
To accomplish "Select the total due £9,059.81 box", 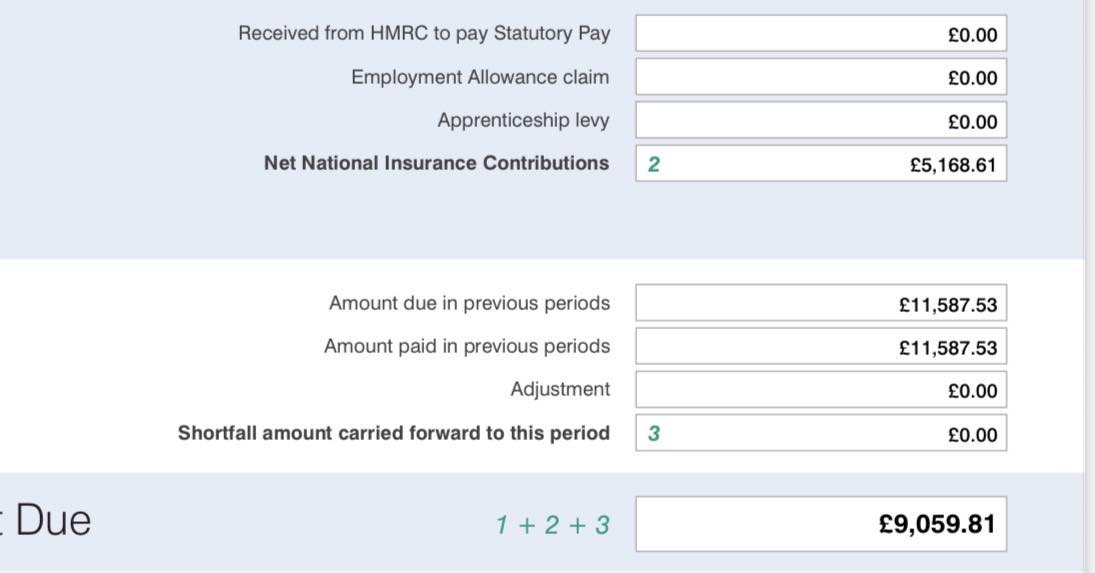I will click(x=821, y=524).
